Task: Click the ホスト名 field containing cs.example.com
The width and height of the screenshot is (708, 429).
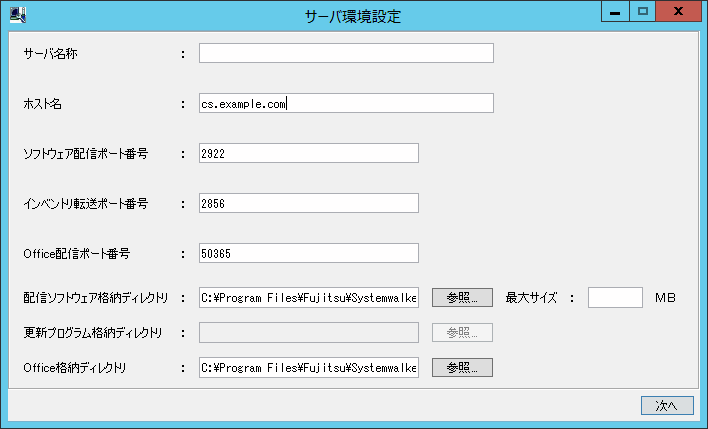Action: (346, 103)
